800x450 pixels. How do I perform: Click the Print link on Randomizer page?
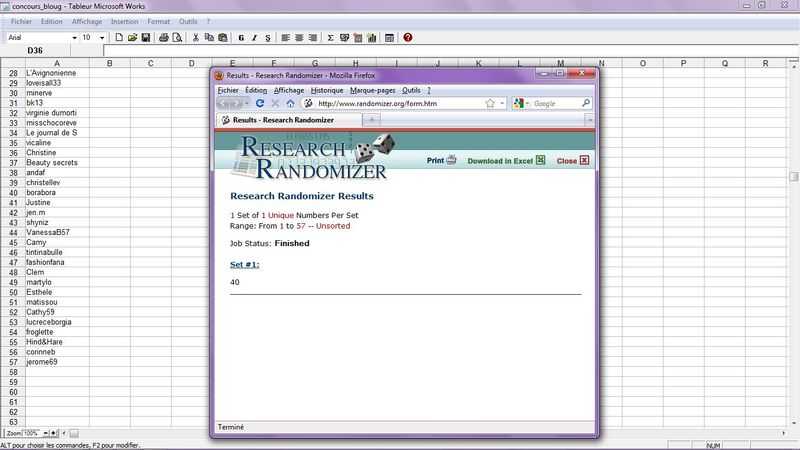441,160
